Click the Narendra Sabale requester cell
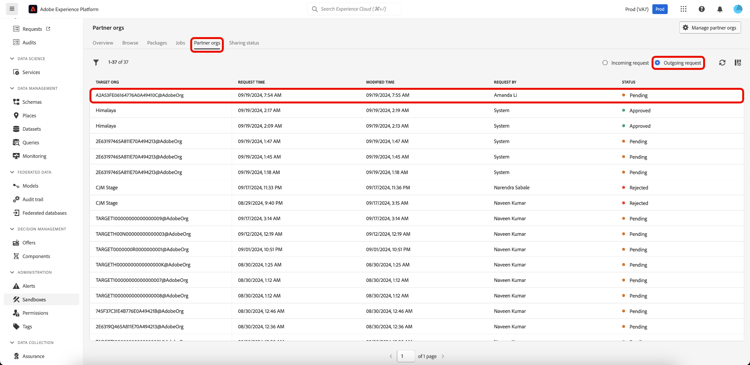Image resolution: width=750 pixels, height=365 pixels. tap(511, 188)
